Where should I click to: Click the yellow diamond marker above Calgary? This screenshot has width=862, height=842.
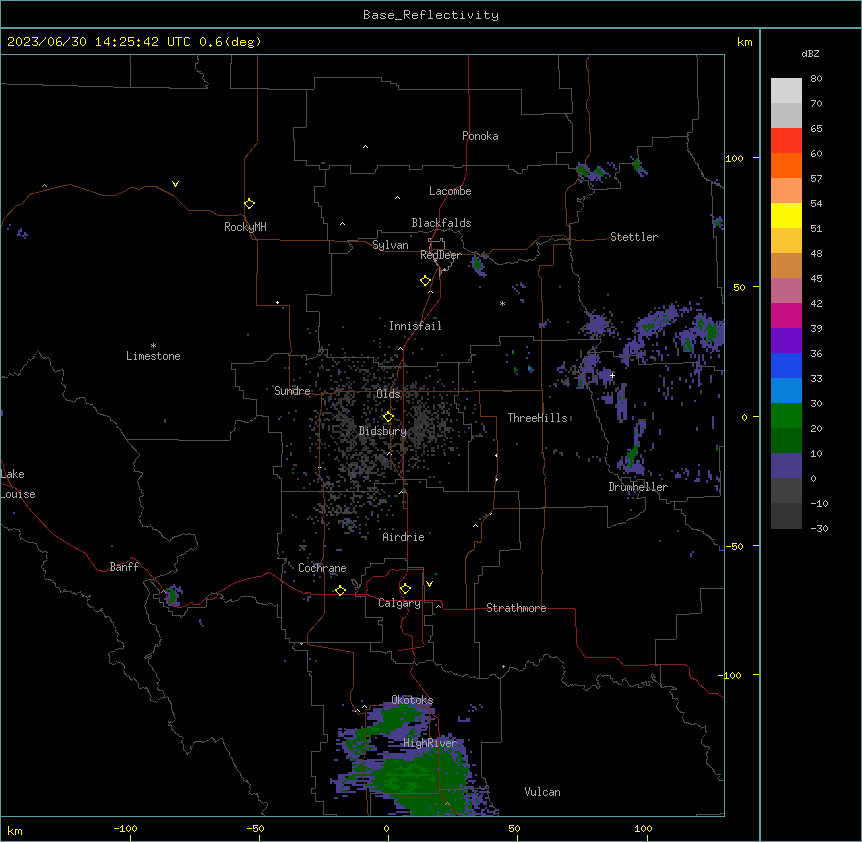click(x=405, y=589)
